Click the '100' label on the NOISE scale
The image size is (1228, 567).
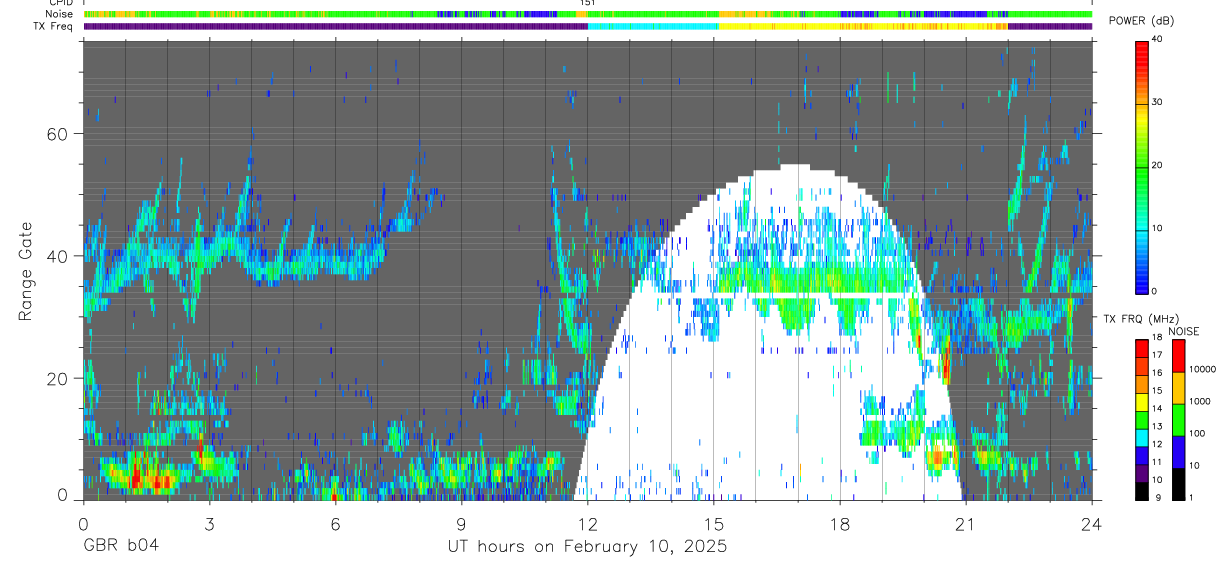(x=1196, y=433)
